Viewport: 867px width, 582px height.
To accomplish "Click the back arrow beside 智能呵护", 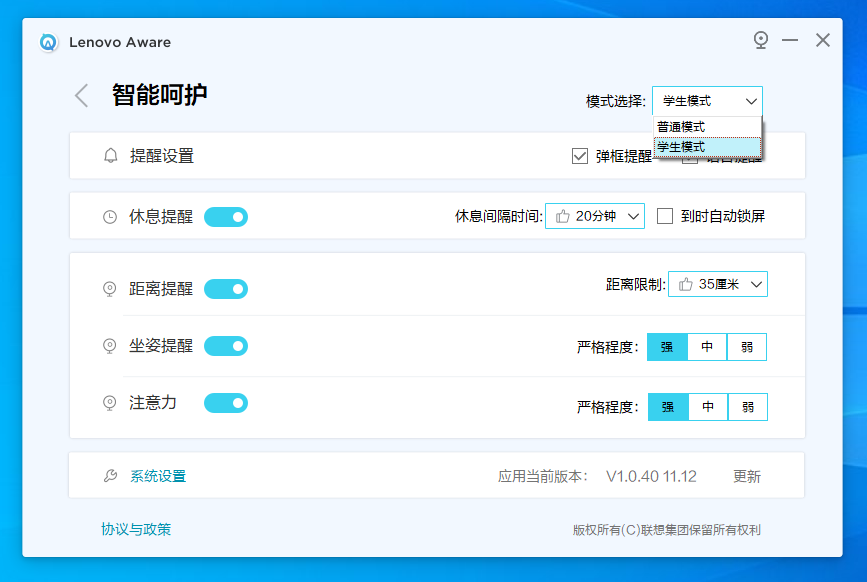I will pyautogui.click(x=82, y=96).
